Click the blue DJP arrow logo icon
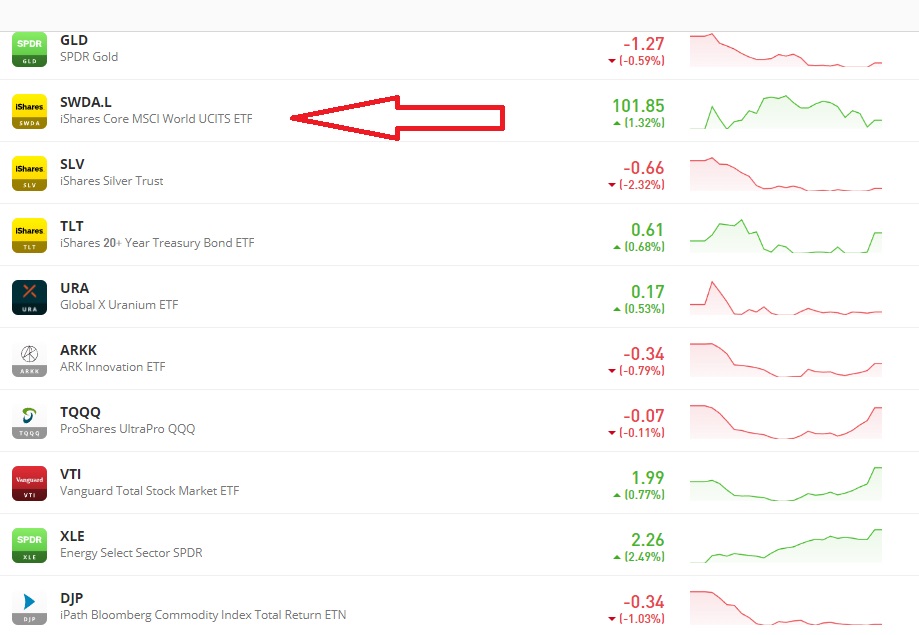 point(29,607)
